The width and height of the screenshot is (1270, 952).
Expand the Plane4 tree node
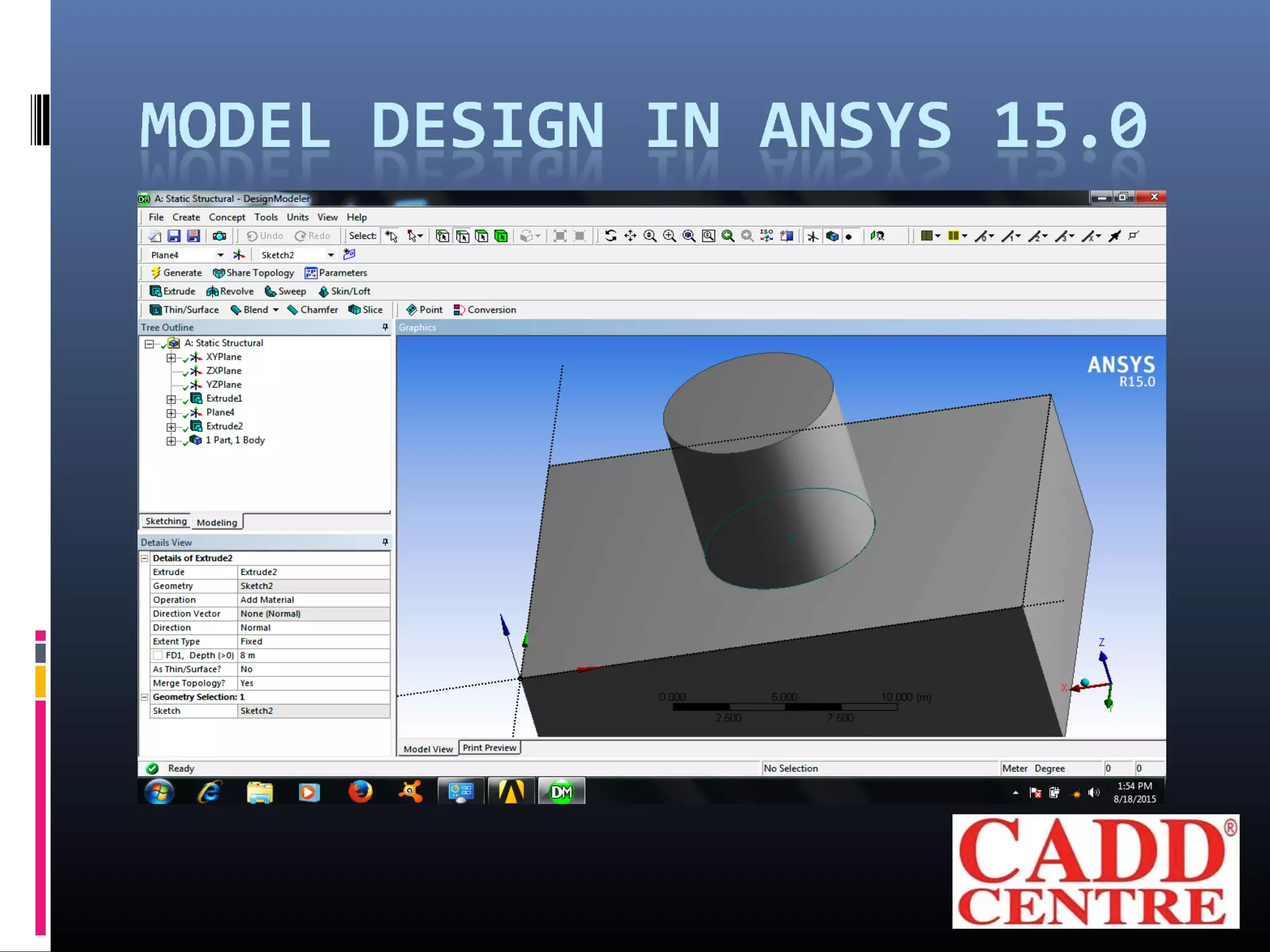pos(171,413)
